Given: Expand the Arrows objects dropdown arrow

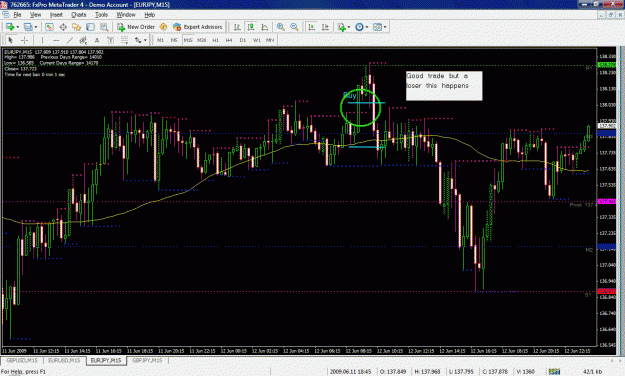Looking at the screenshot, I should click(x=145, y=40).
